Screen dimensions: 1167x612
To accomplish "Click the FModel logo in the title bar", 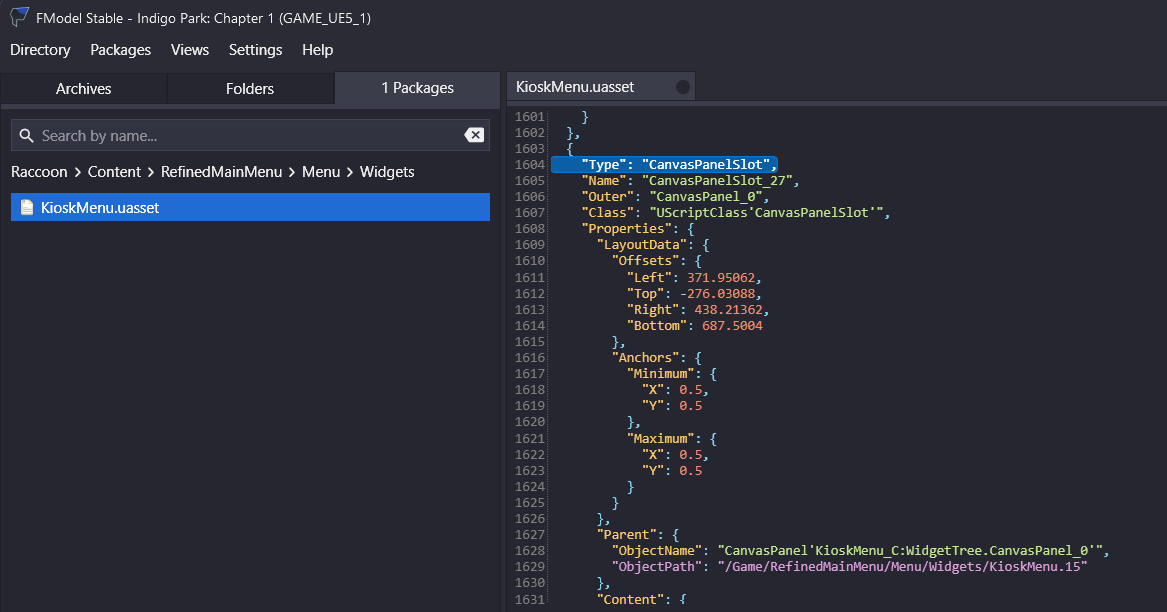I will (x=19, y=17).
